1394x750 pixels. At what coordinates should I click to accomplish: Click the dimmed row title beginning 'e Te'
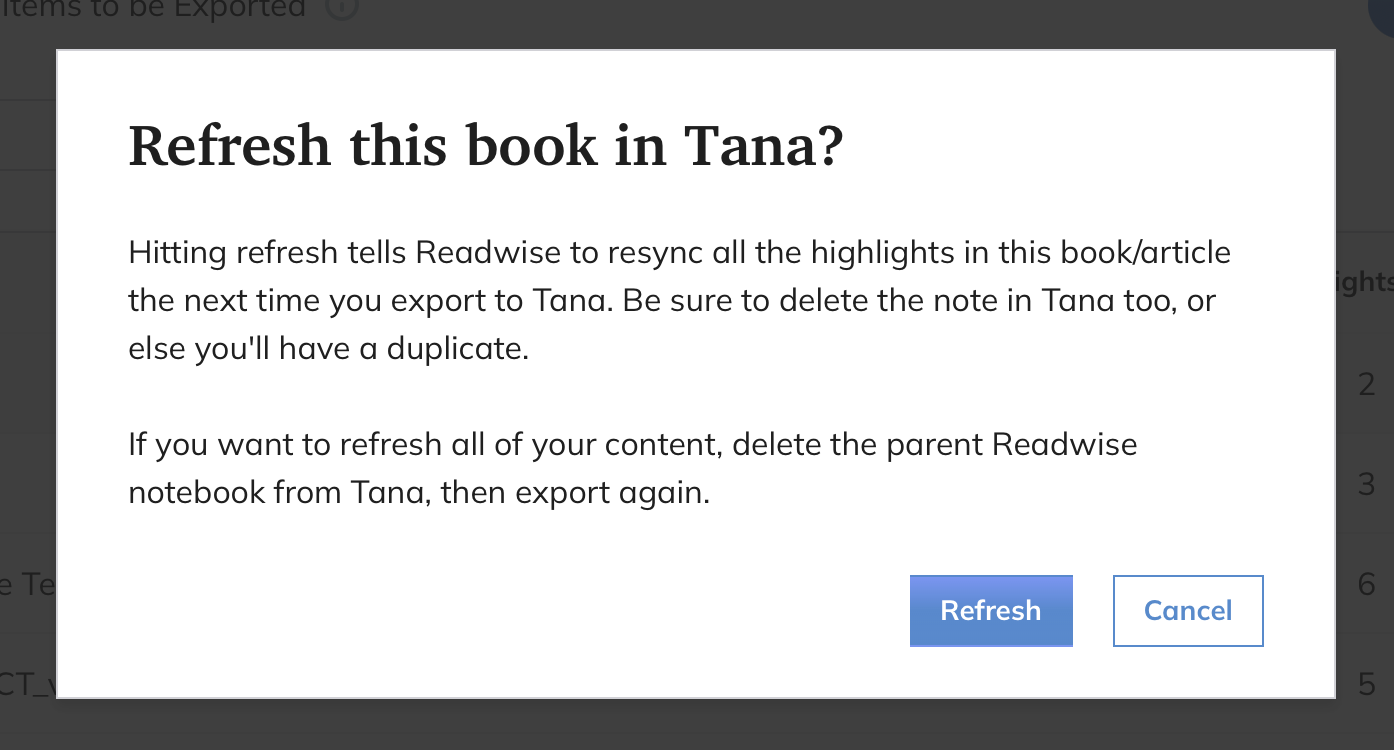(x=28, y=584)
